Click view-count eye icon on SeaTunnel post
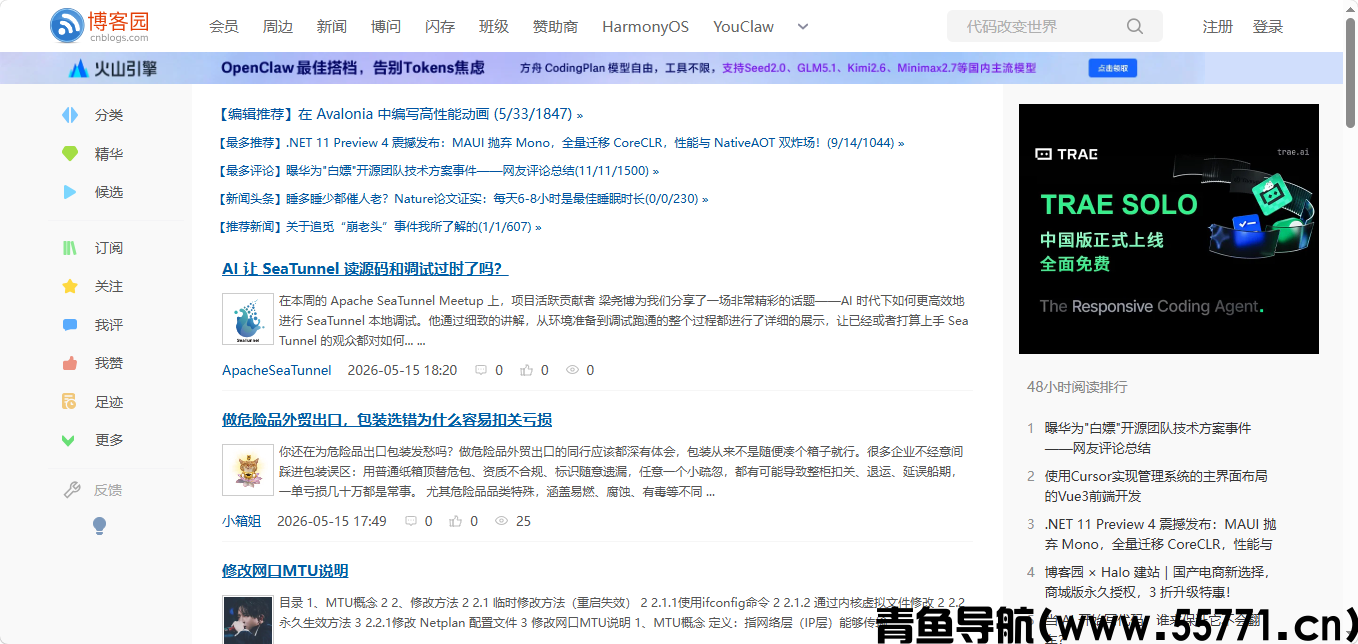This screenshot has height=644, width=1358. (573, 370)
